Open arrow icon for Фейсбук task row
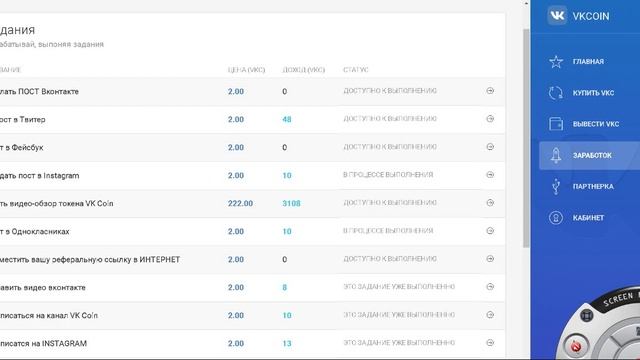Screen dimensions: 640x360 [490, 147]
